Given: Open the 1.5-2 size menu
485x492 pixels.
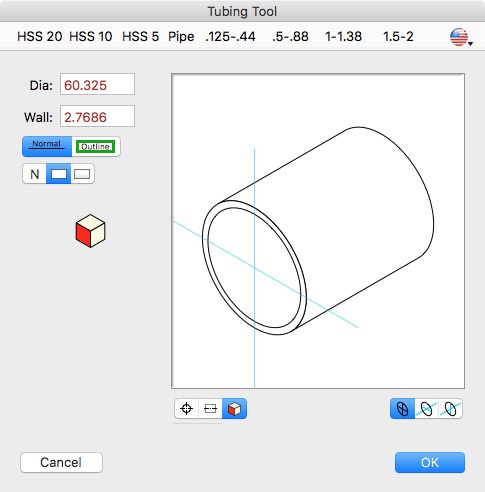Looking at the screenshot, I should coord(398,36).
